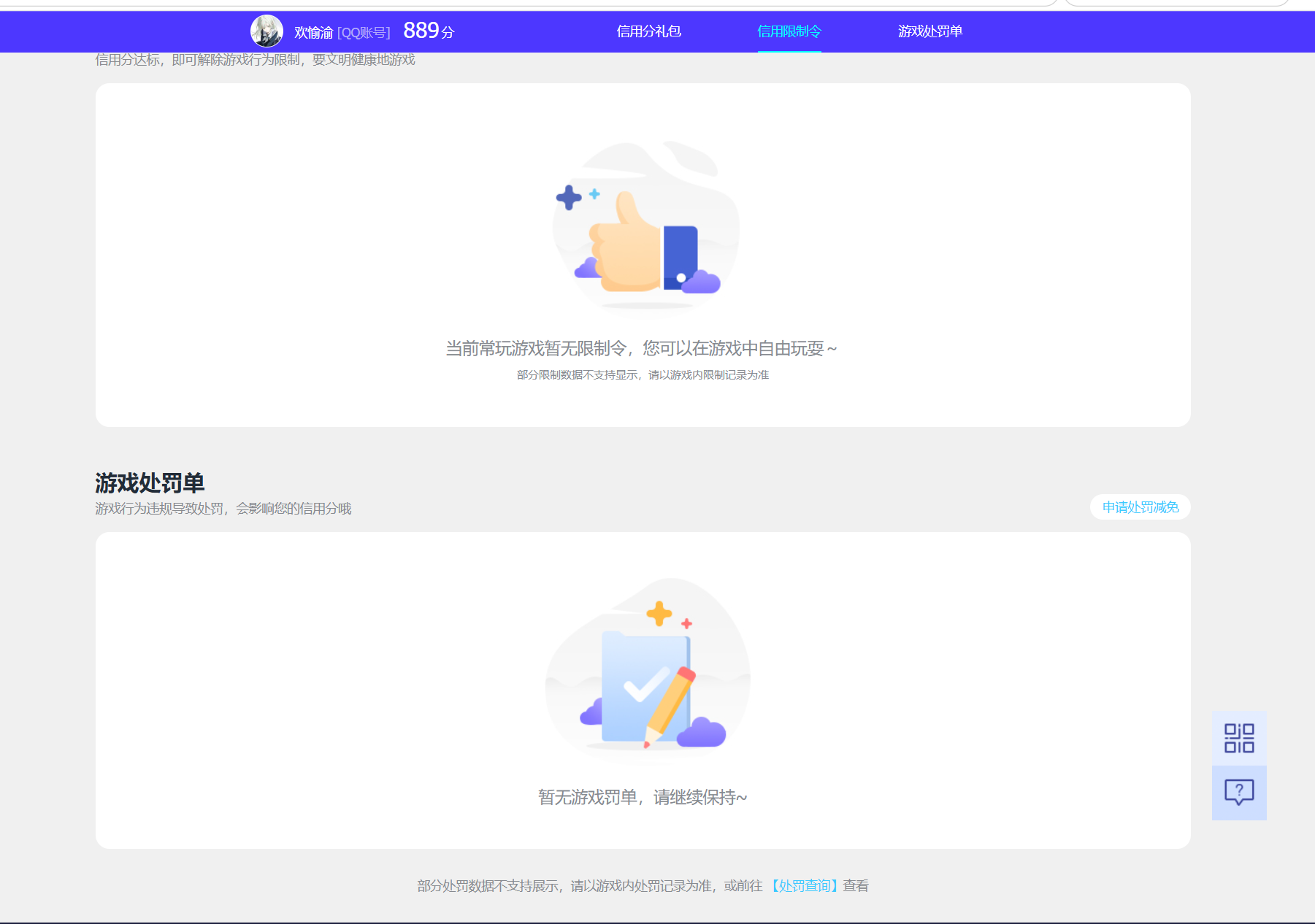The width and height of the screenshot is (1315, 924).
Task: Click 申请处罚减免 button
Action: (x=1140, y=507)
